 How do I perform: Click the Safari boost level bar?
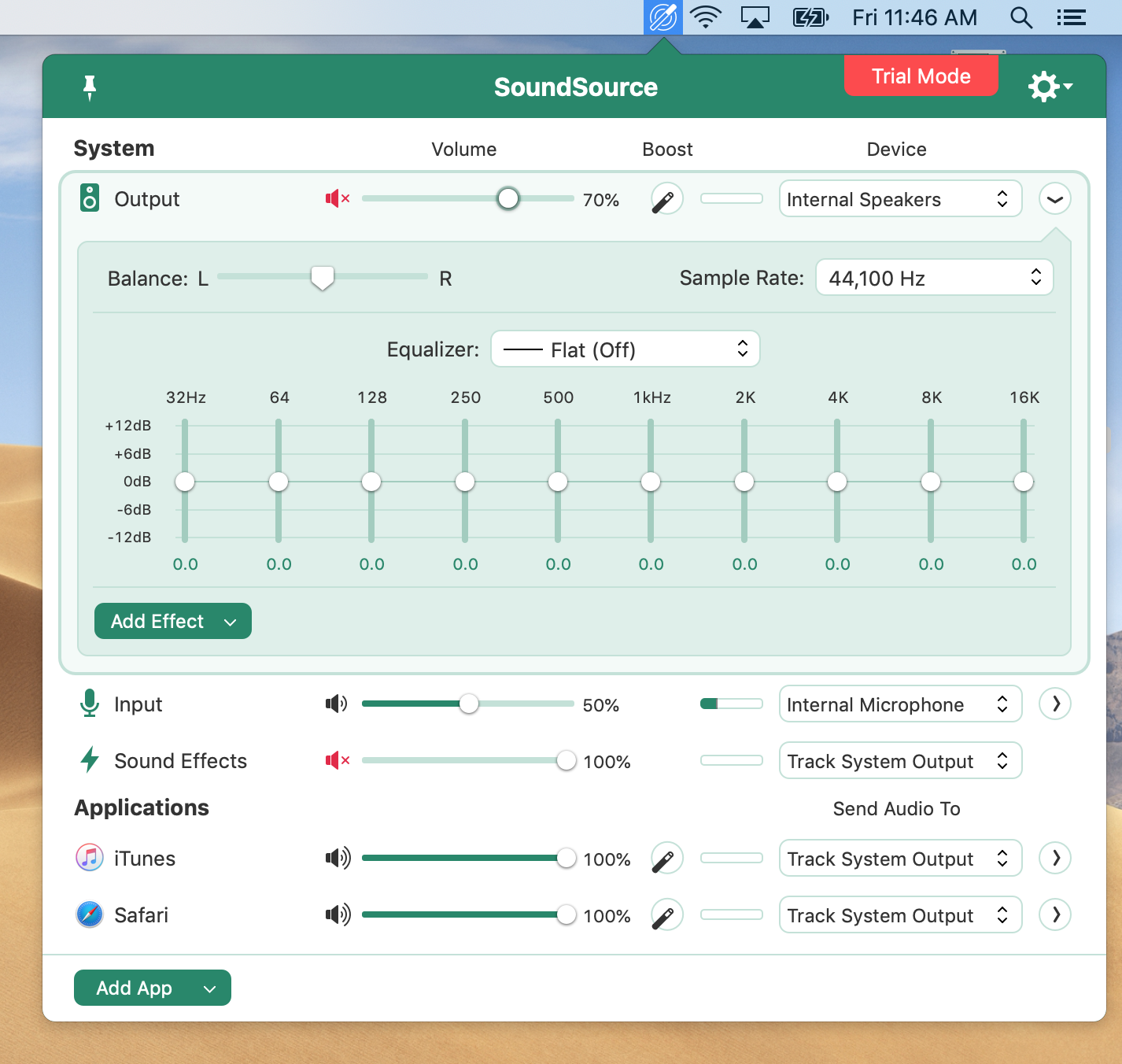click(732, 914)
